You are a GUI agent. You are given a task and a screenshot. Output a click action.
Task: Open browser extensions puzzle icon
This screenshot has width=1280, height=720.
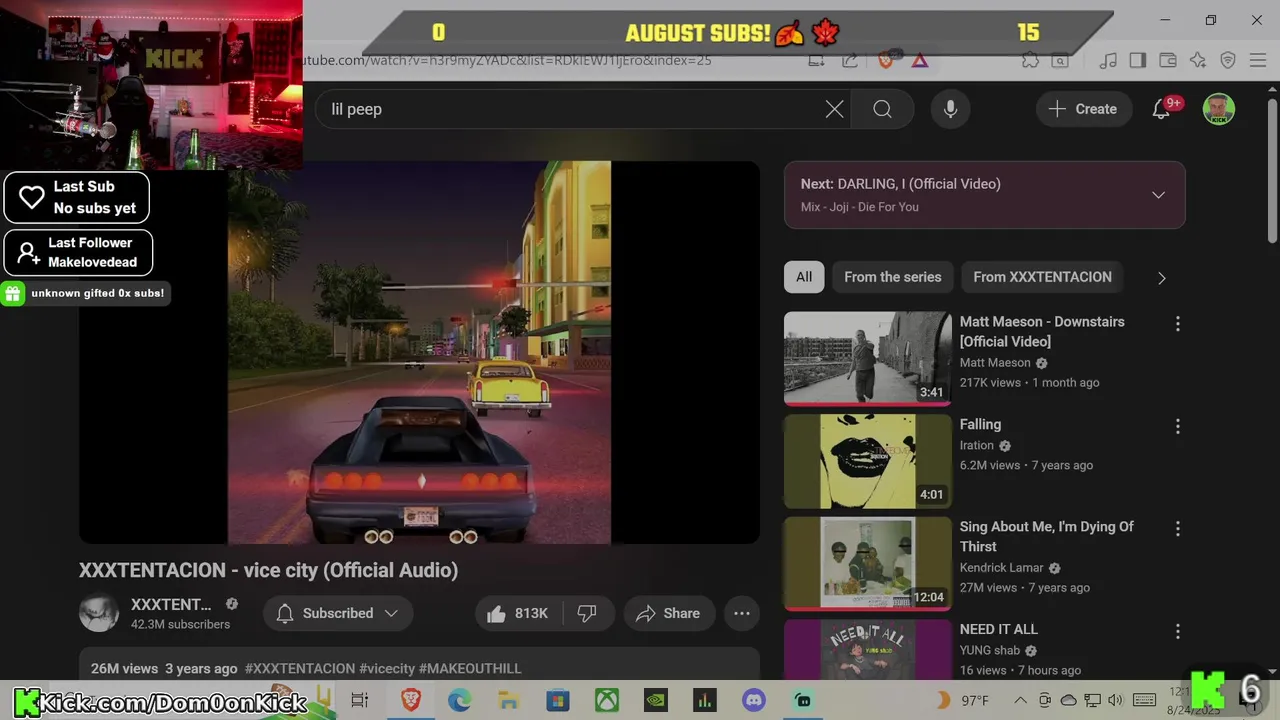(x=1030, y=60)
